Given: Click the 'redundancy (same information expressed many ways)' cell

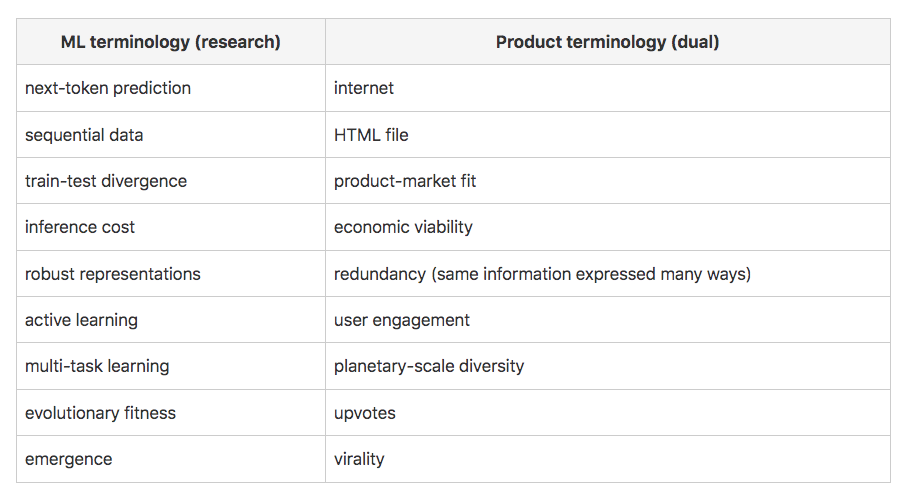Looking at the screenshot, I should click(542, 274).
